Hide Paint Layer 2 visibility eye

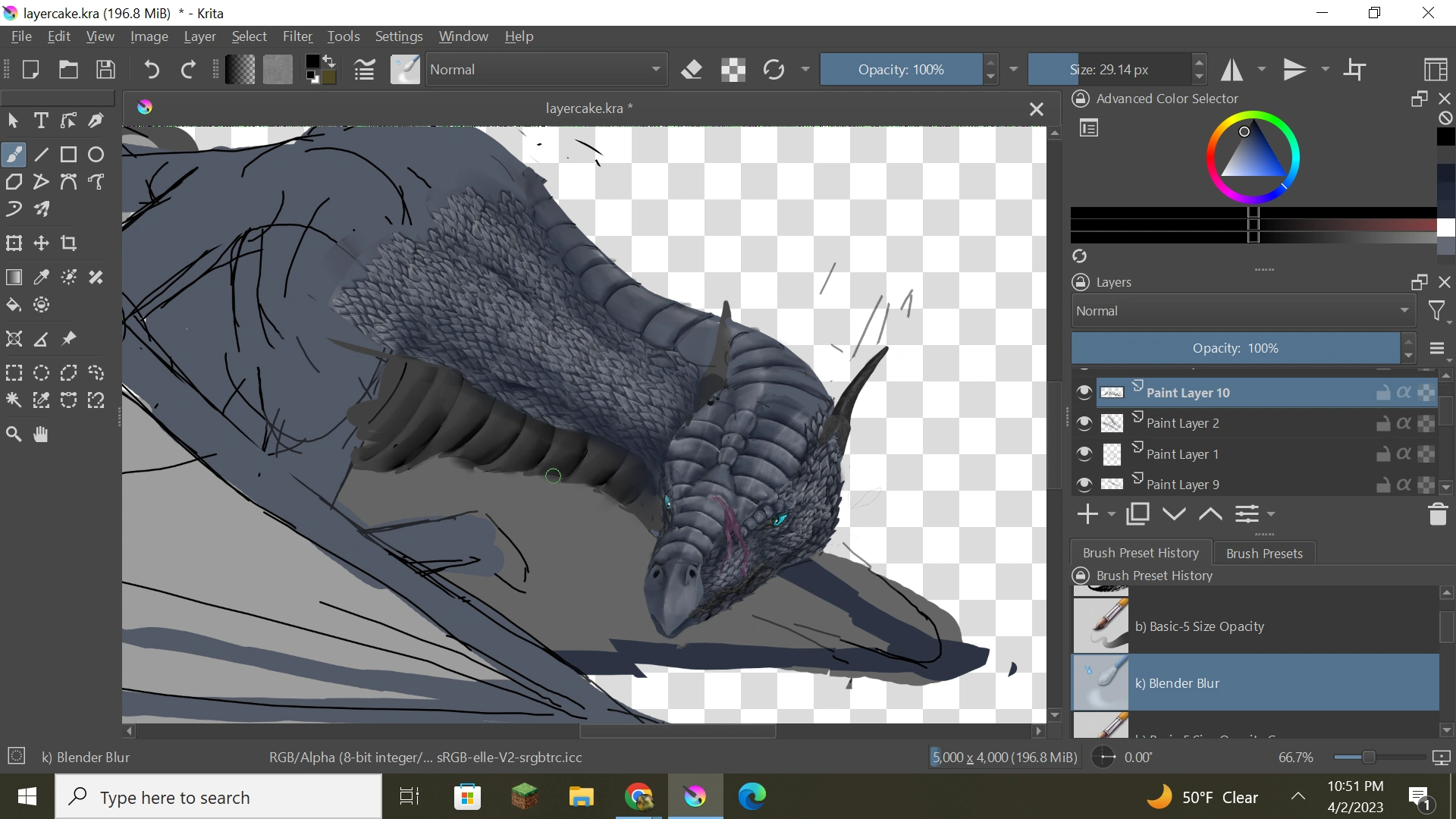1084,423
